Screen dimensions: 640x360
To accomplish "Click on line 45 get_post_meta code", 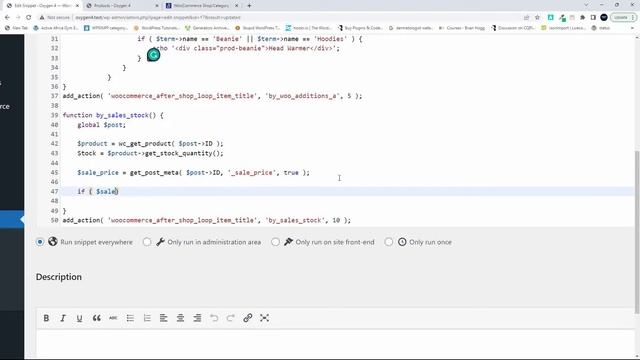I will click(x=193, y=173).
